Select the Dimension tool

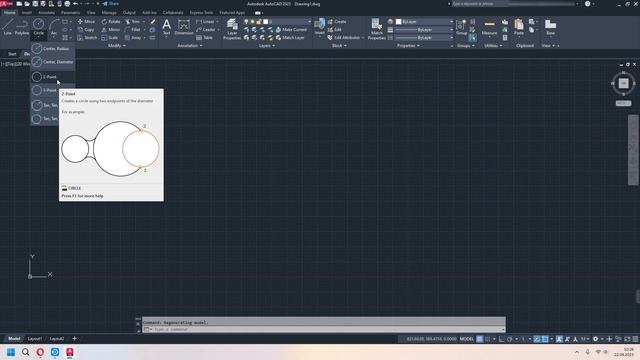(184, 27)
